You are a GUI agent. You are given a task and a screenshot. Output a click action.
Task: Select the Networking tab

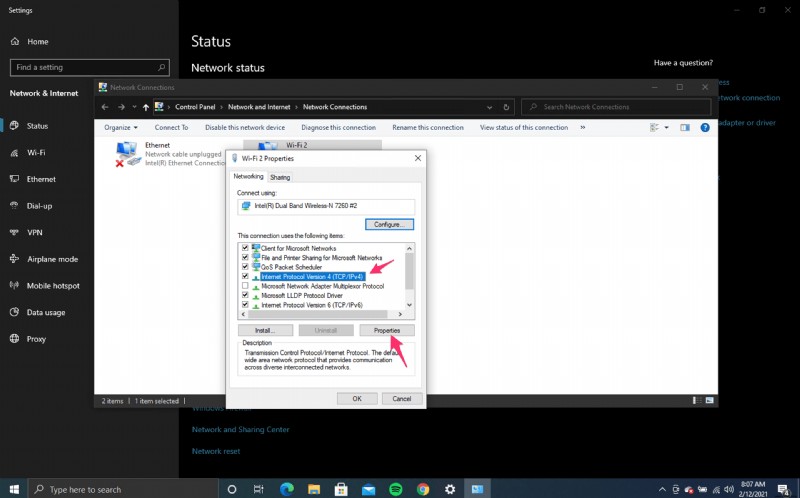point(248,176)
